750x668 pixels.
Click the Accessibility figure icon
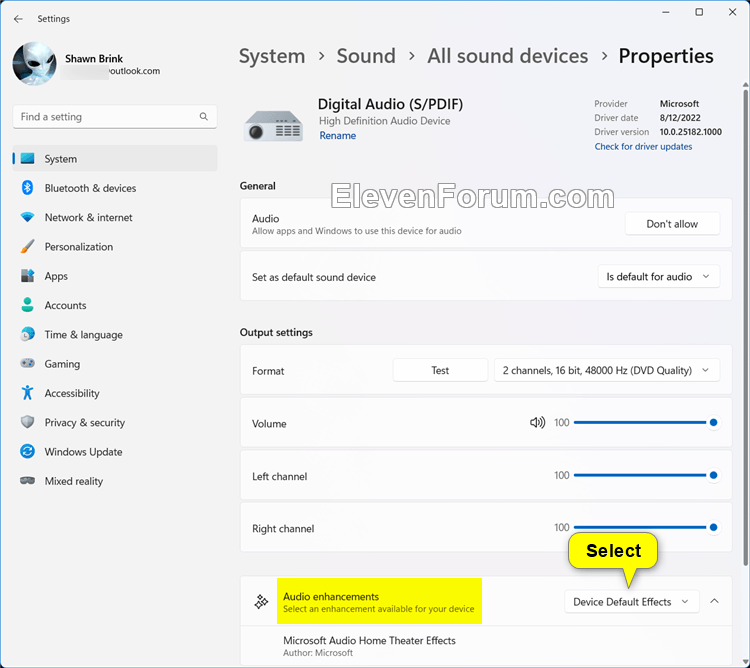point(27,393)
